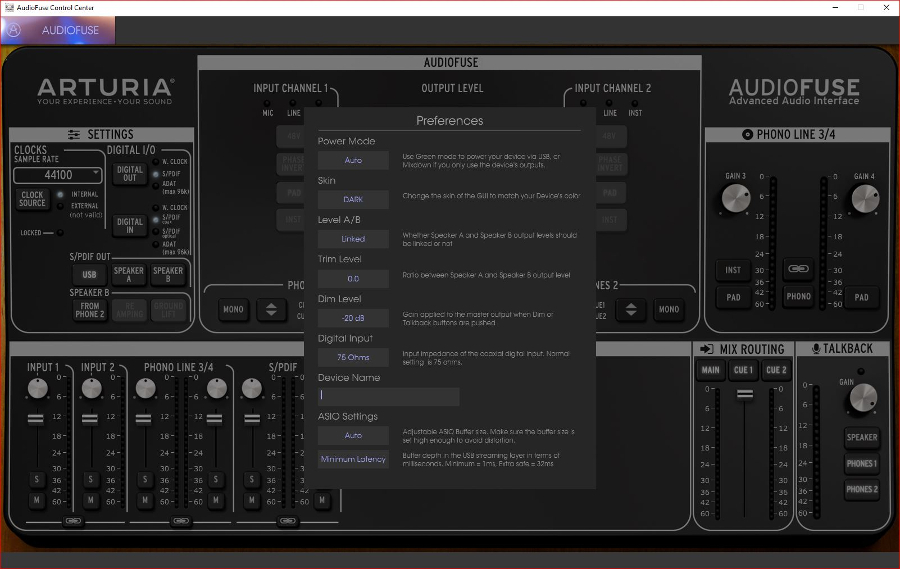Click the Input 2 pan knob

[x=92, y=389]
